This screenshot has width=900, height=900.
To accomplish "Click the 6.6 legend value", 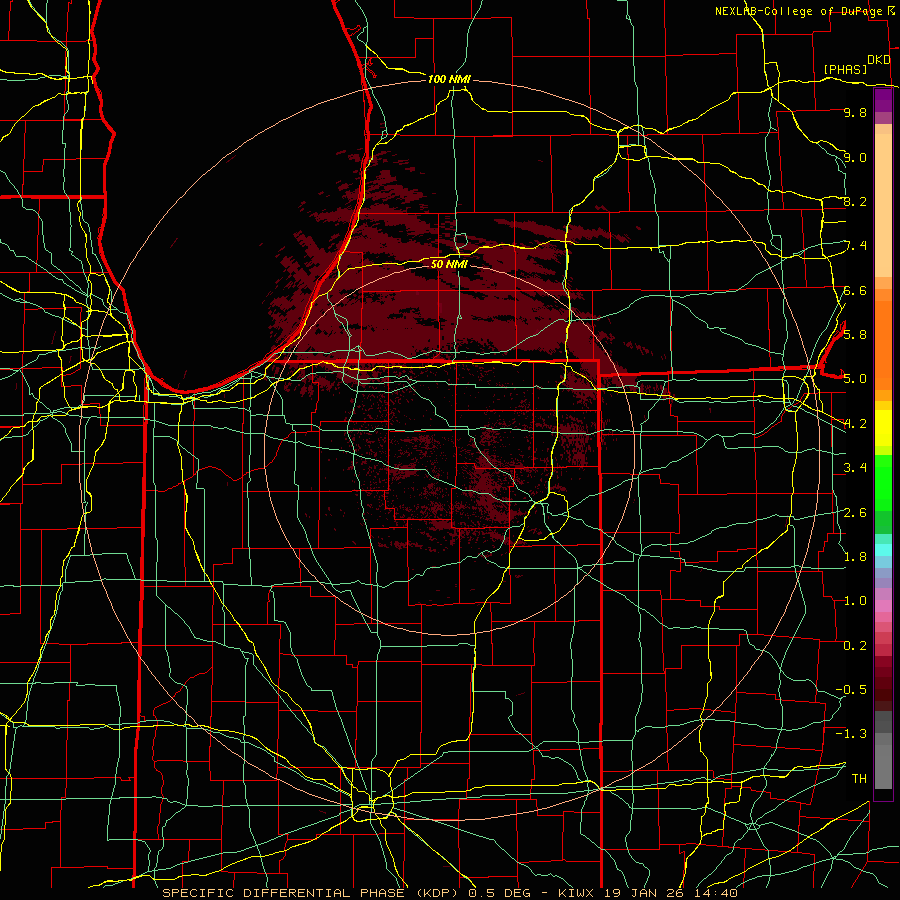I will point(855,290).
